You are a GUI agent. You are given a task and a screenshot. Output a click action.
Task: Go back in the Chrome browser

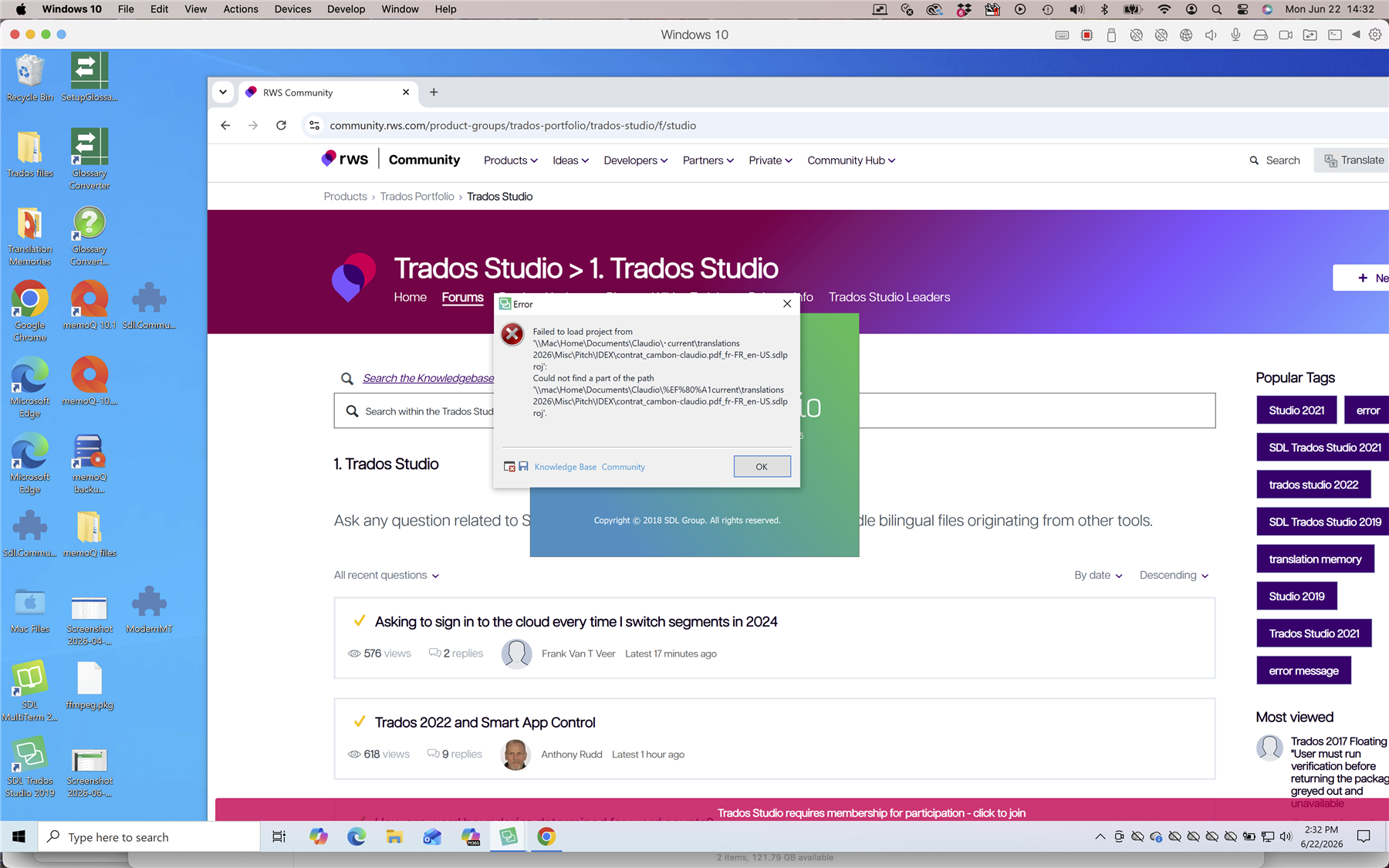tap(225, 125)
